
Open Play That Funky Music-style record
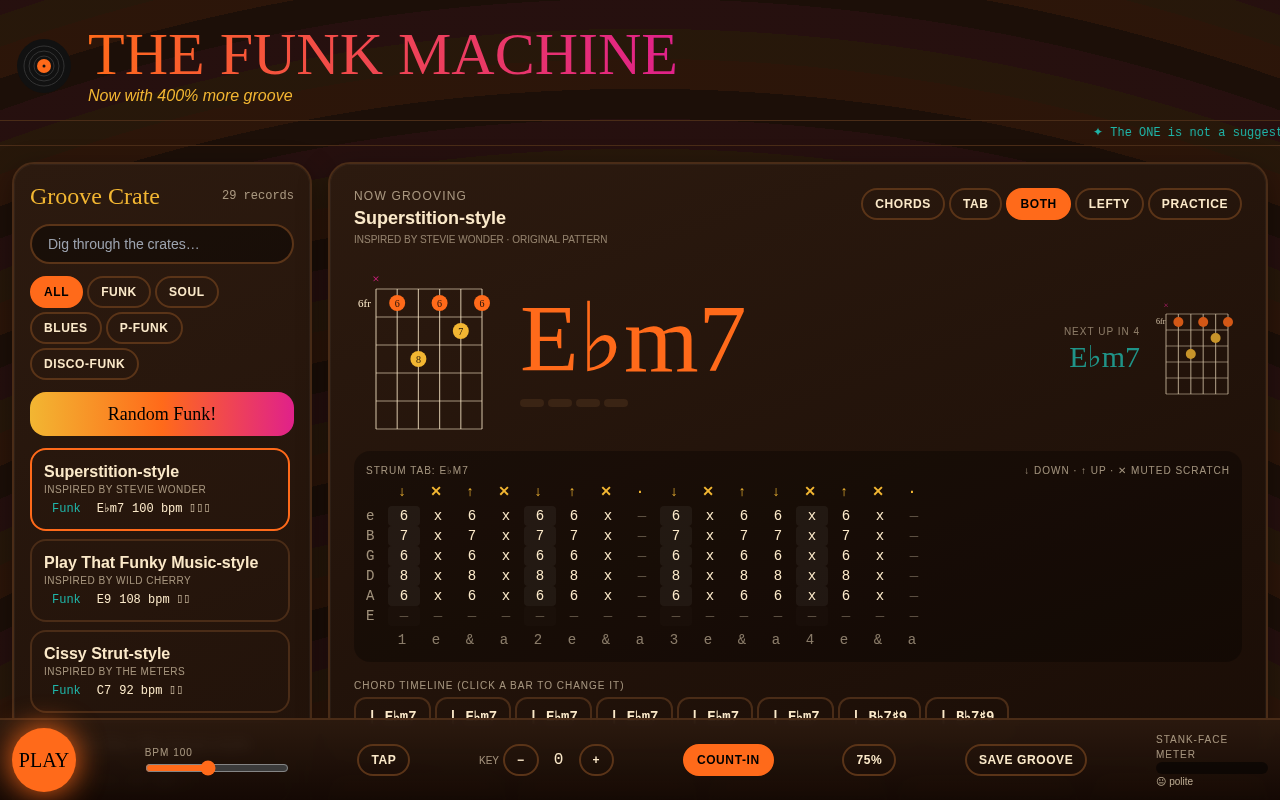click(160, 580)
